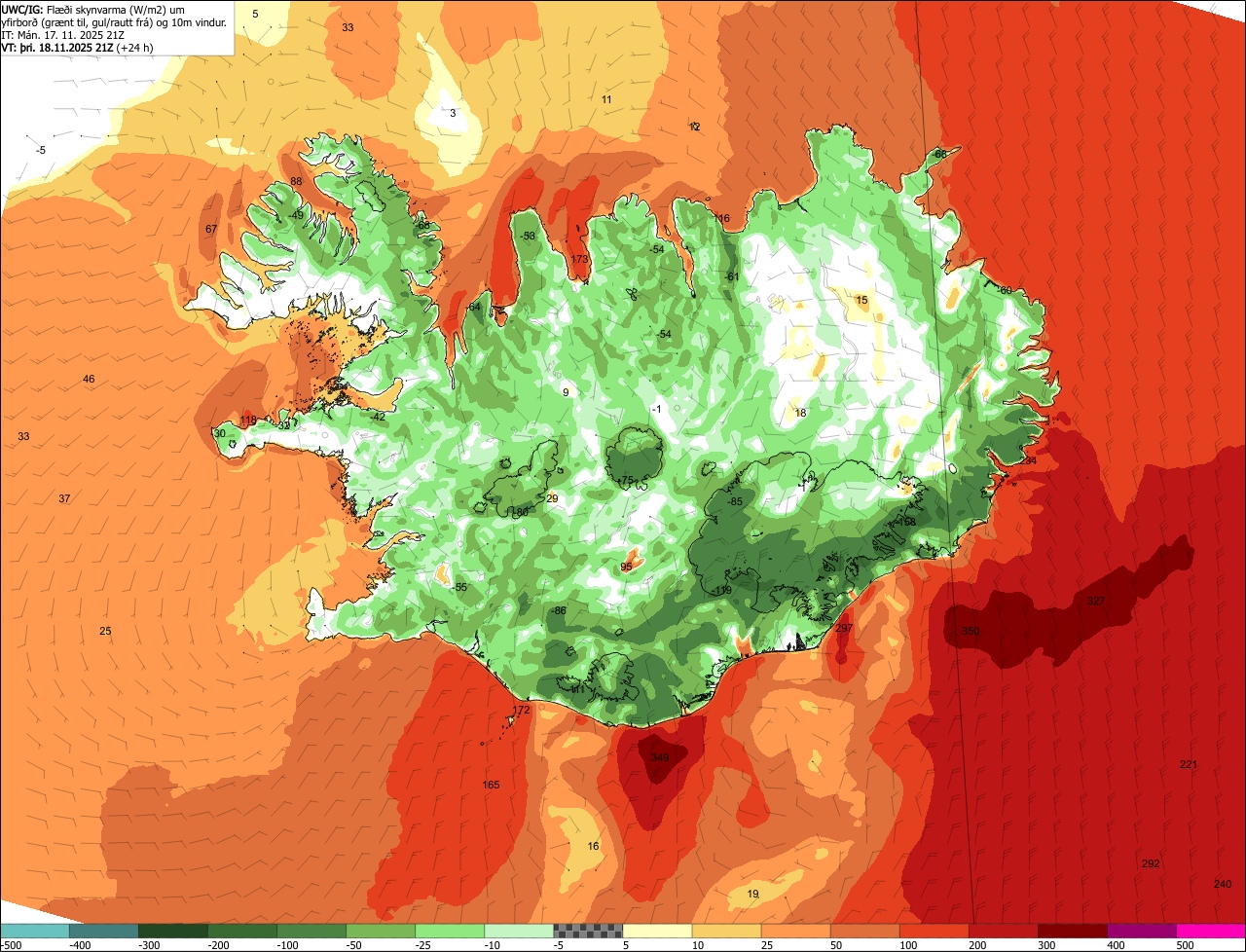This screenshot has width=1246, height=952.
Task: Click the '292' value in the lower right
Action: point(1151,863)
